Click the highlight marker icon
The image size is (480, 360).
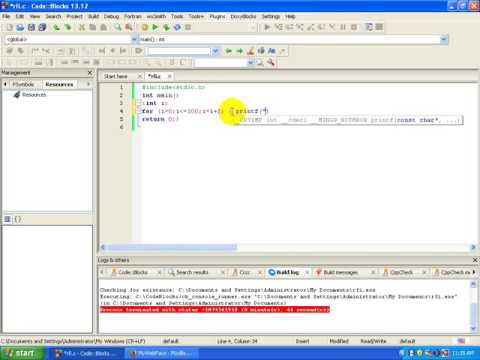pyautogui.click(x=251, y=51)
